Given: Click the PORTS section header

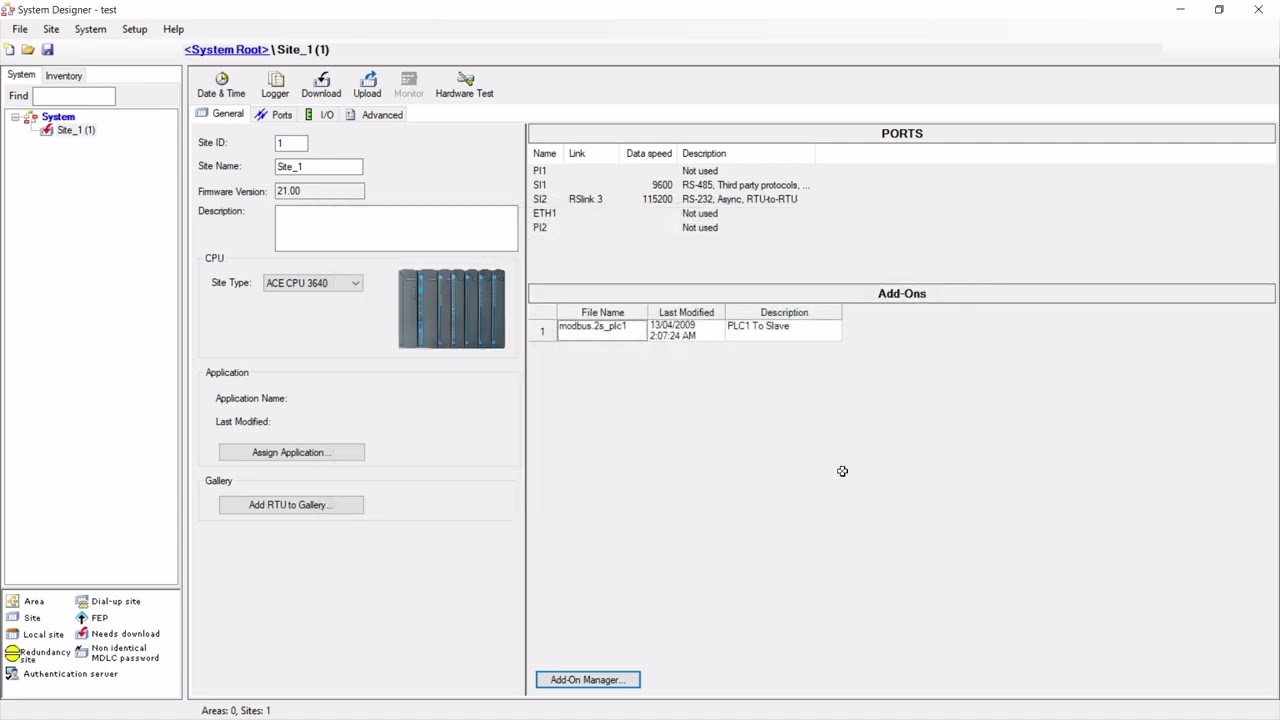Looking at the screenshot, I should pyautogui.click(x=902, y=133).
